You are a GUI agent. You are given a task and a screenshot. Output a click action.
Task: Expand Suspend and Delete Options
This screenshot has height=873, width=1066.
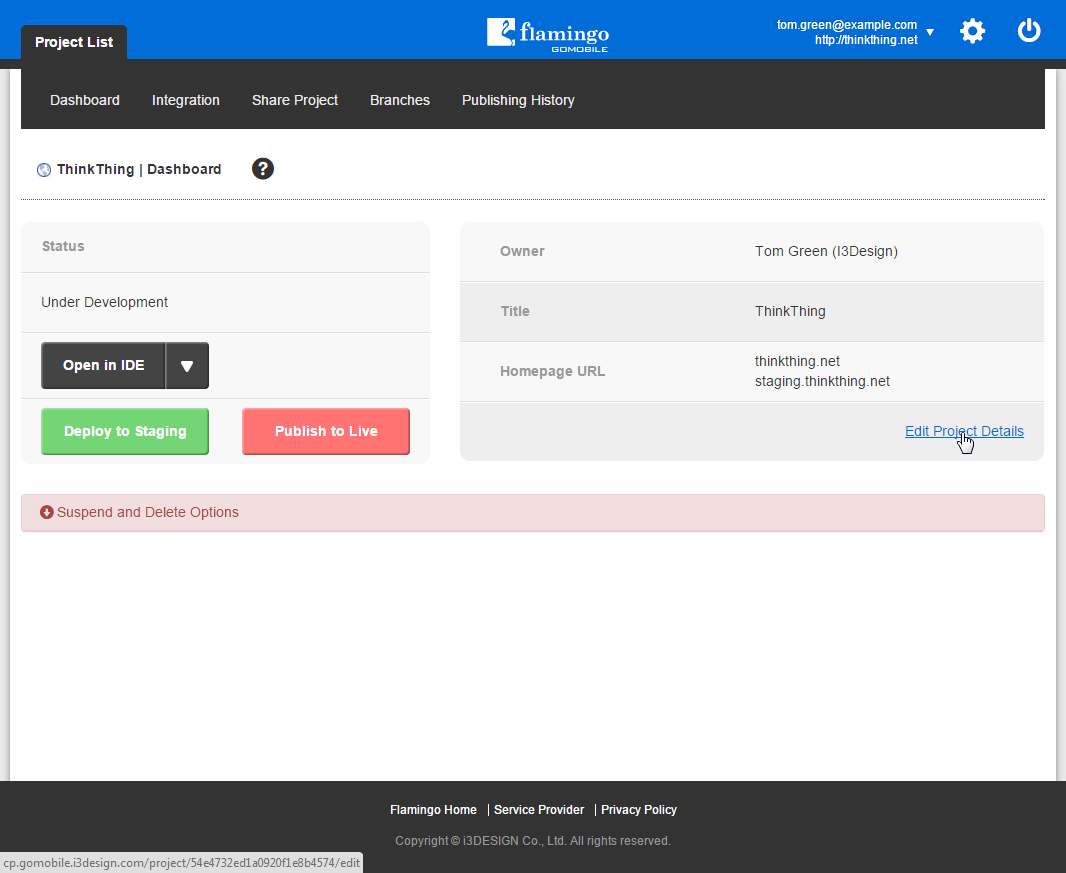pyautogui.click(x=533, y=513)
